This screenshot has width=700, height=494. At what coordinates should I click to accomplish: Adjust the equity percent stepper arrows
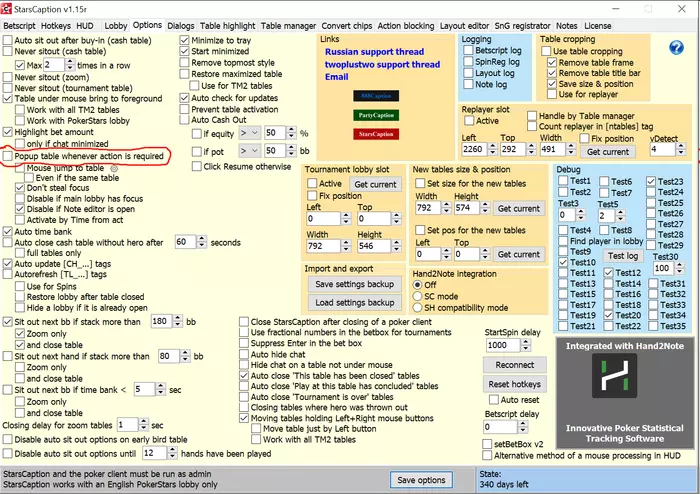click(x=291, y=133)
